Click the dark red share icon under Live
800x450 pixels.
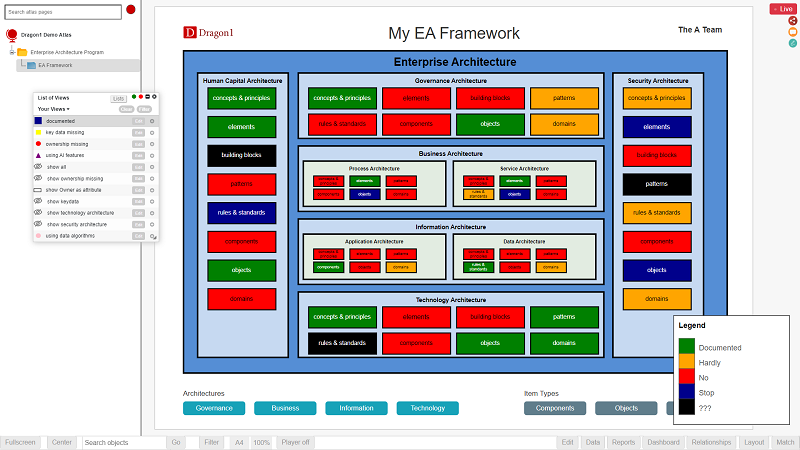792,21
